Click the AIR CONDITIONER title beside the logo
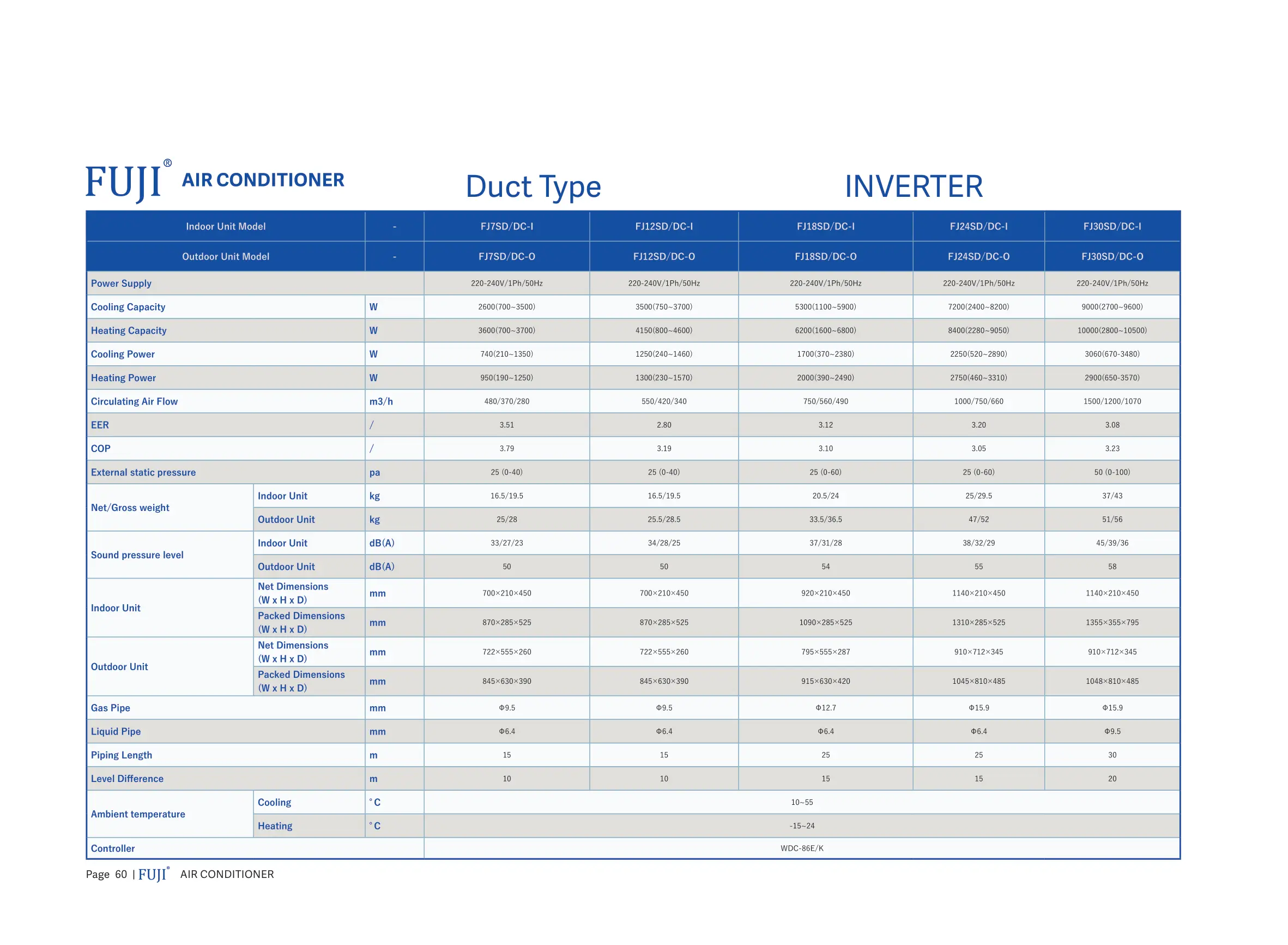 [x=263, y=179]
